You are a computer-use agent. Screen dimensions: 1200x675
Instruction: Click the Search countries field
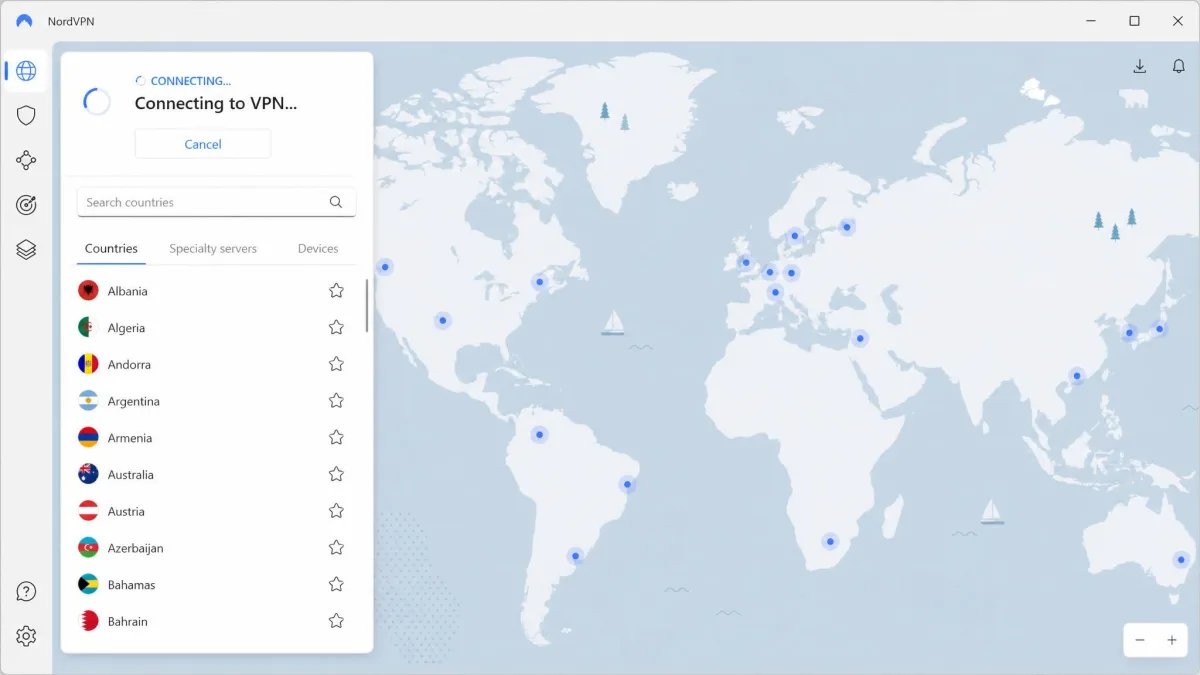pos(216,202)
